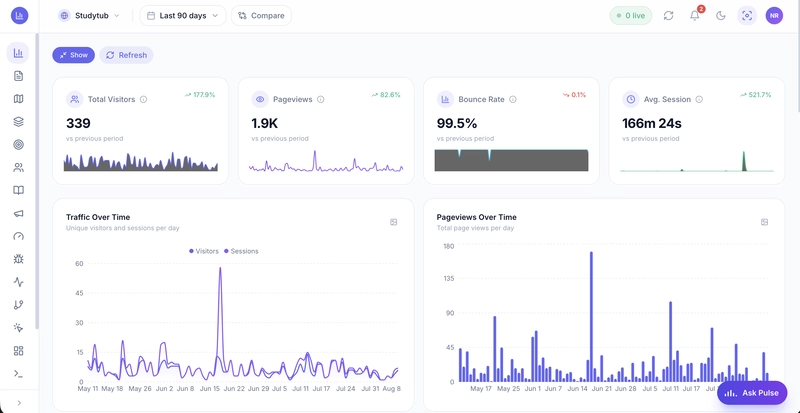
Task: Click the tallest bar in Pageviews chart
Action: point(591,317)
